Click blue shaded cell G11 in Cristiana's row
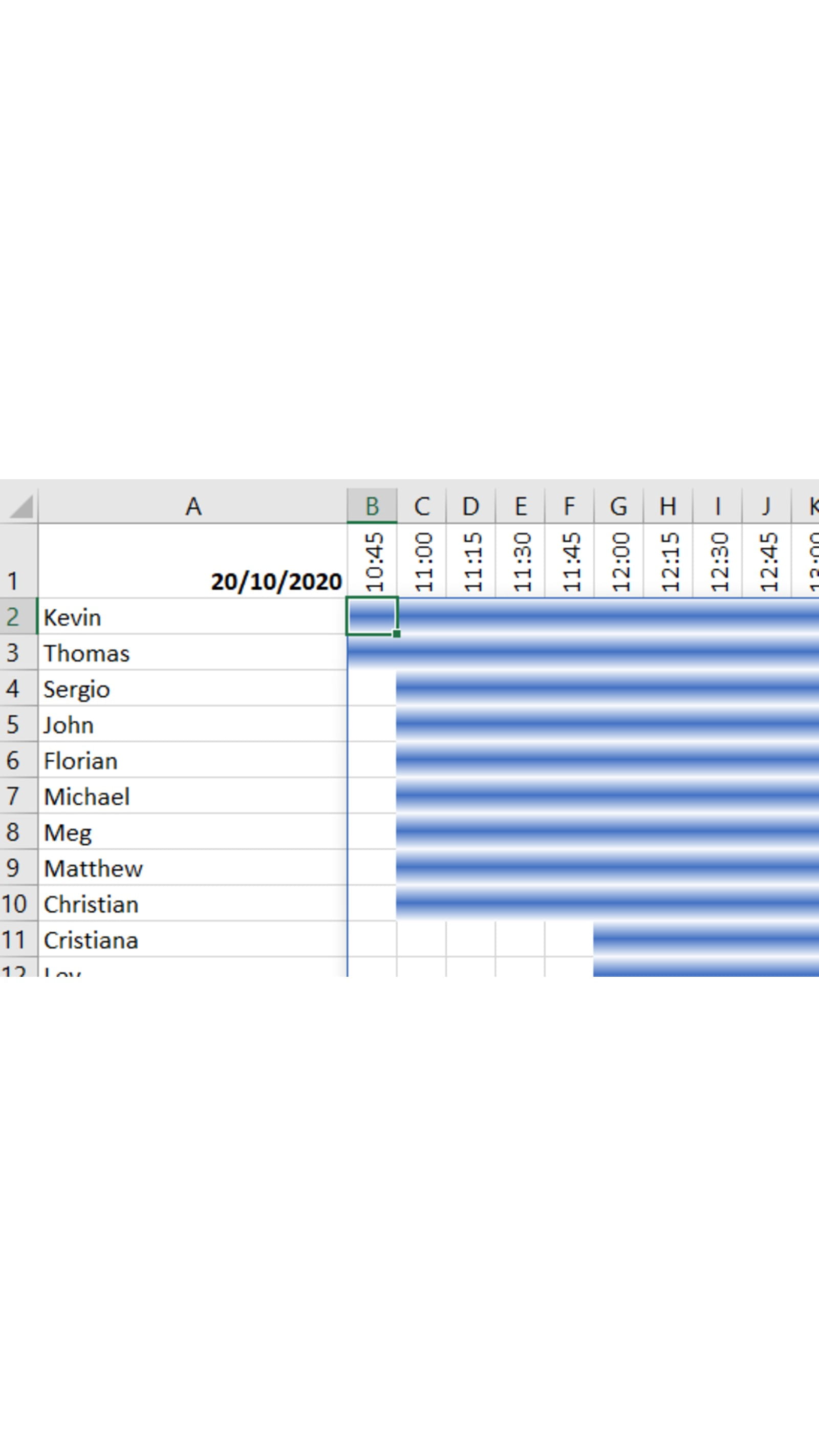This screenshot has height=1456, width=819. (618, 939)
